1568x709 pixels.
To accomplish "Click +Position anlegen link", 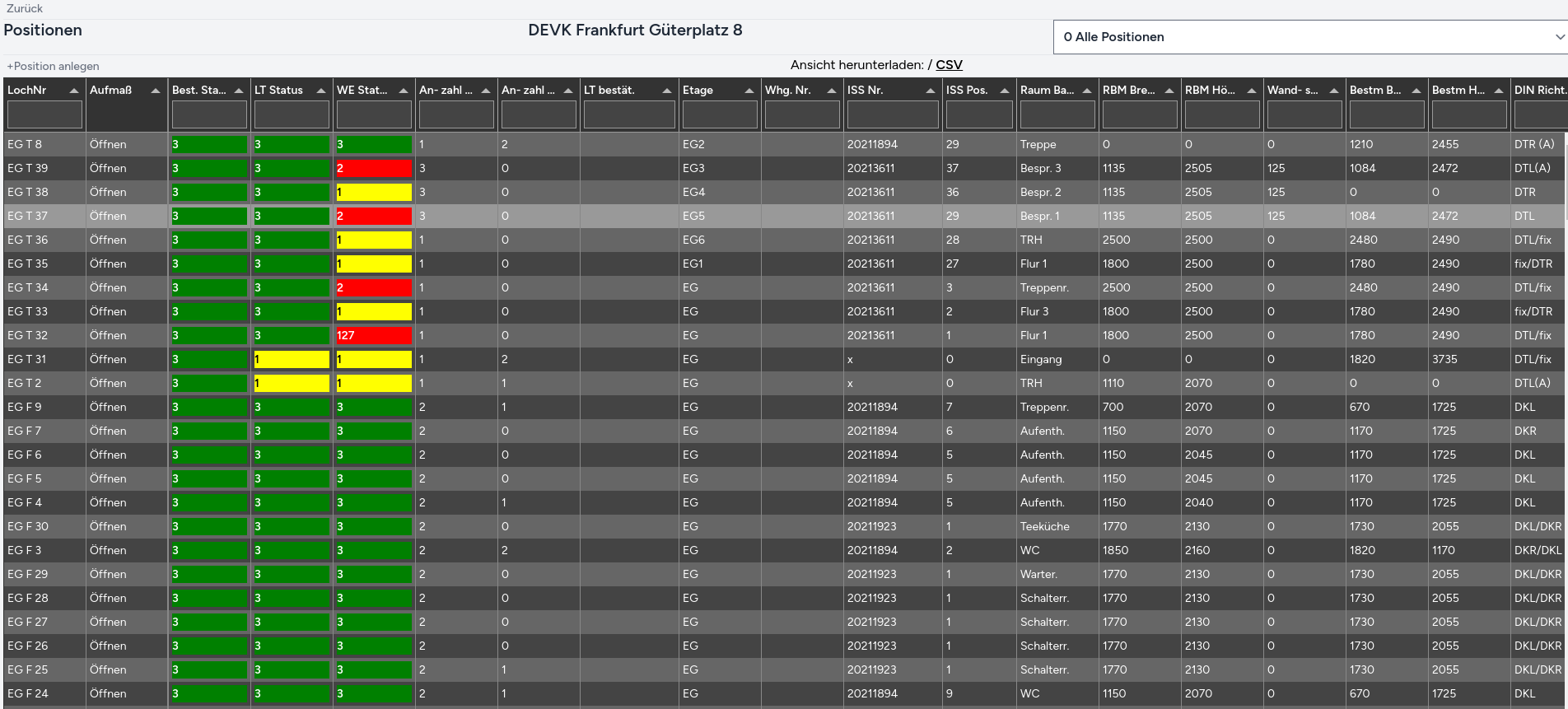I will [53, 66].
